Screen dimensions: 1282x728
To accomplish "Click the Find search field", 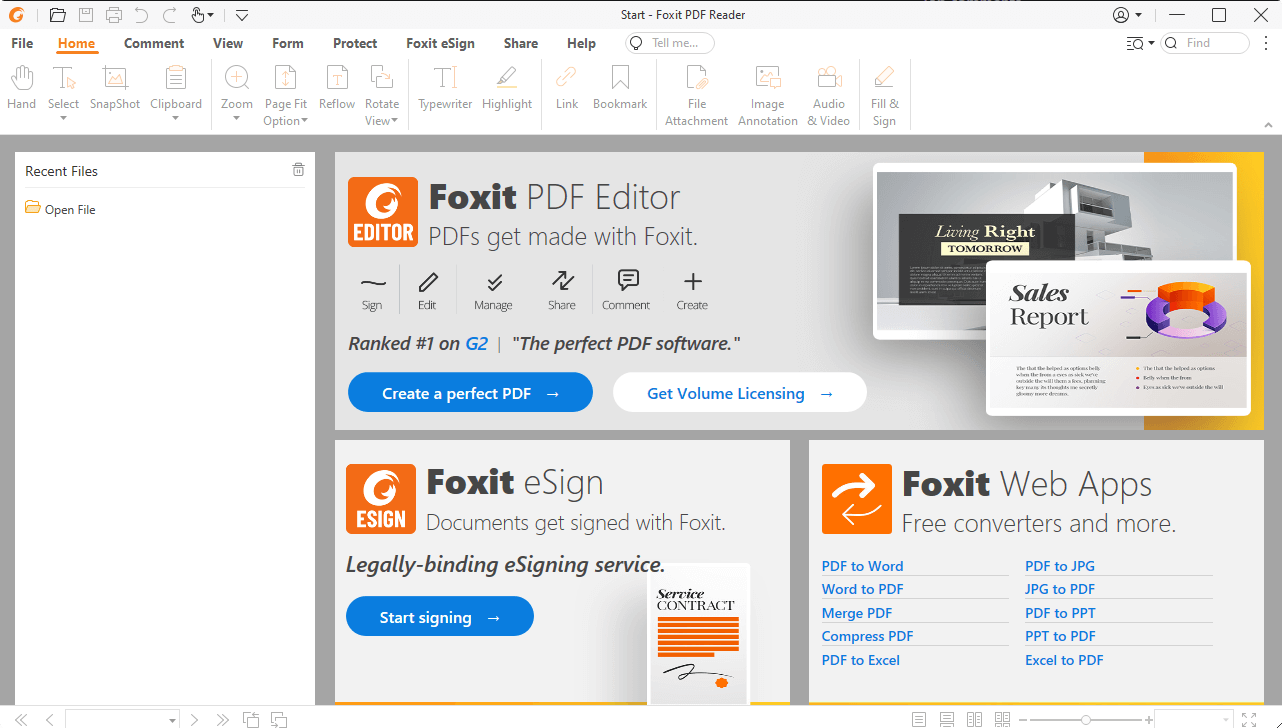I will click(1206, 43).
